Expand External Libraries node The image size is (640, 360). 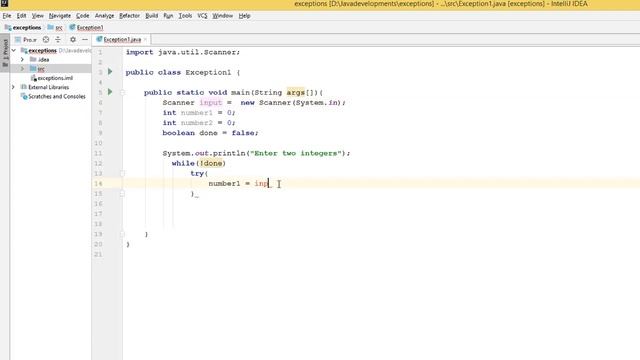click(x=13, y=87)
